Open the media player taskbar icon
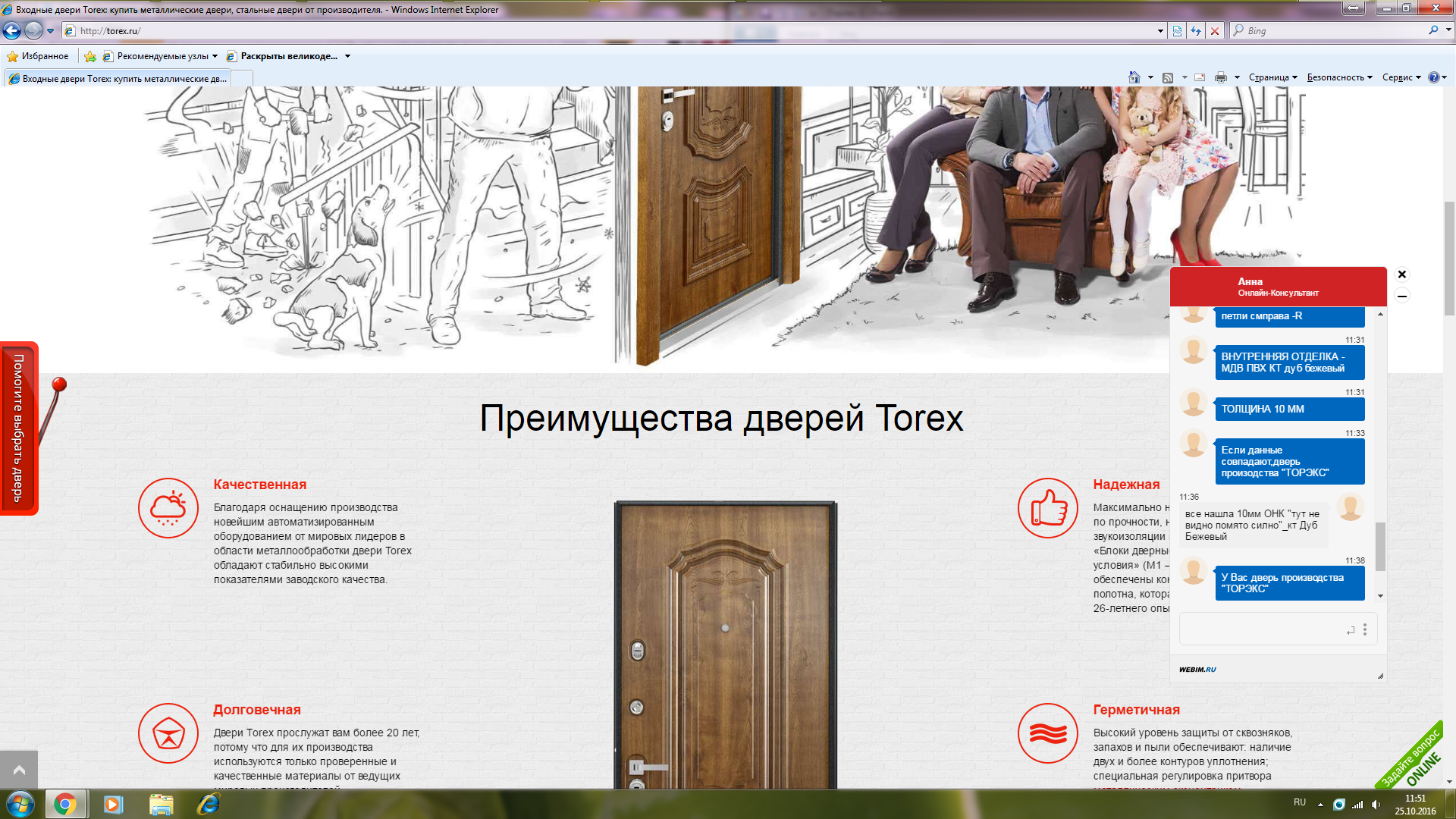 click(113, 804)
